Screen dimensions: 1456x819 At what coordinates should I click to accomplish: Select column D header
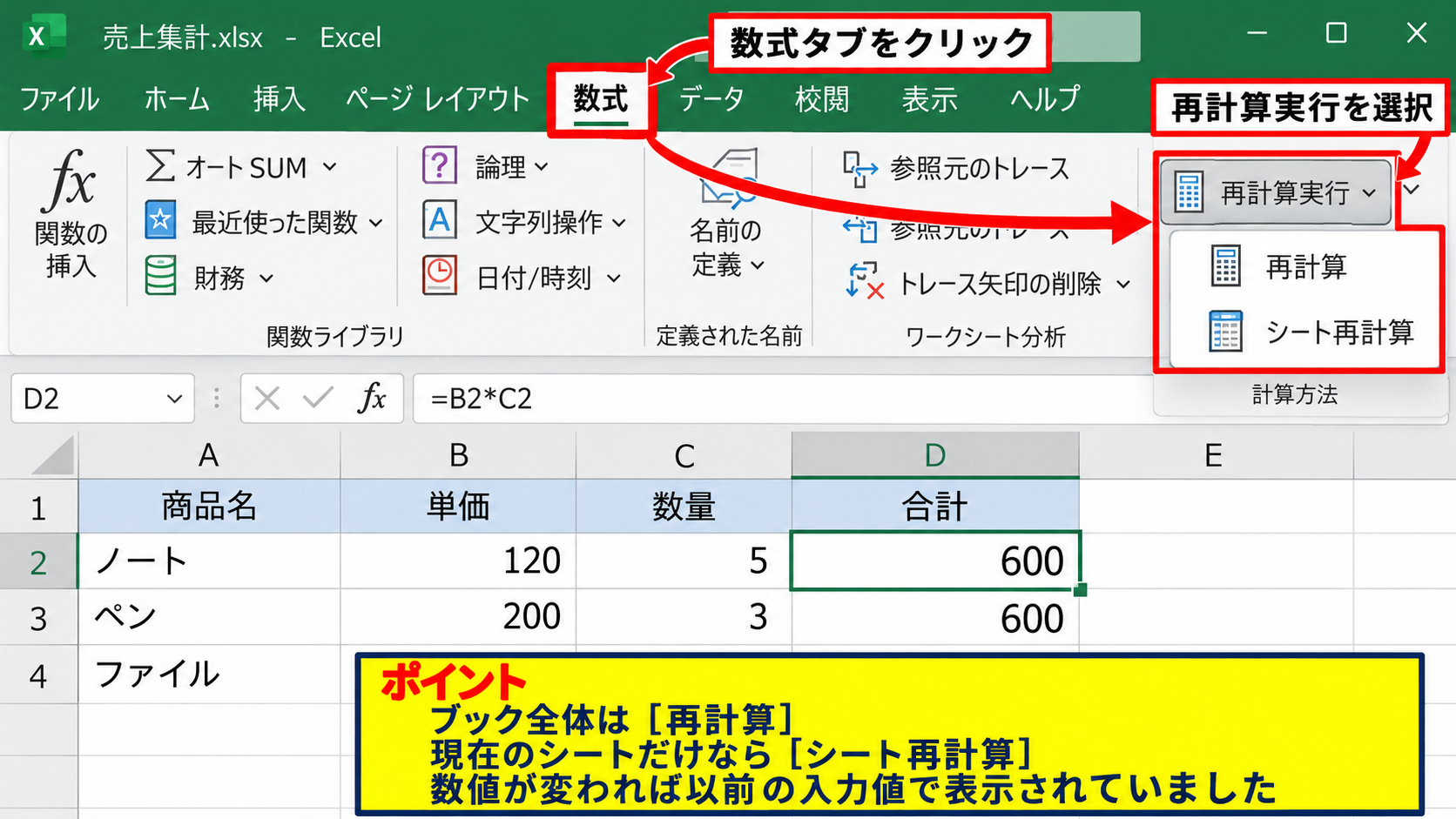tap(935, 455)
